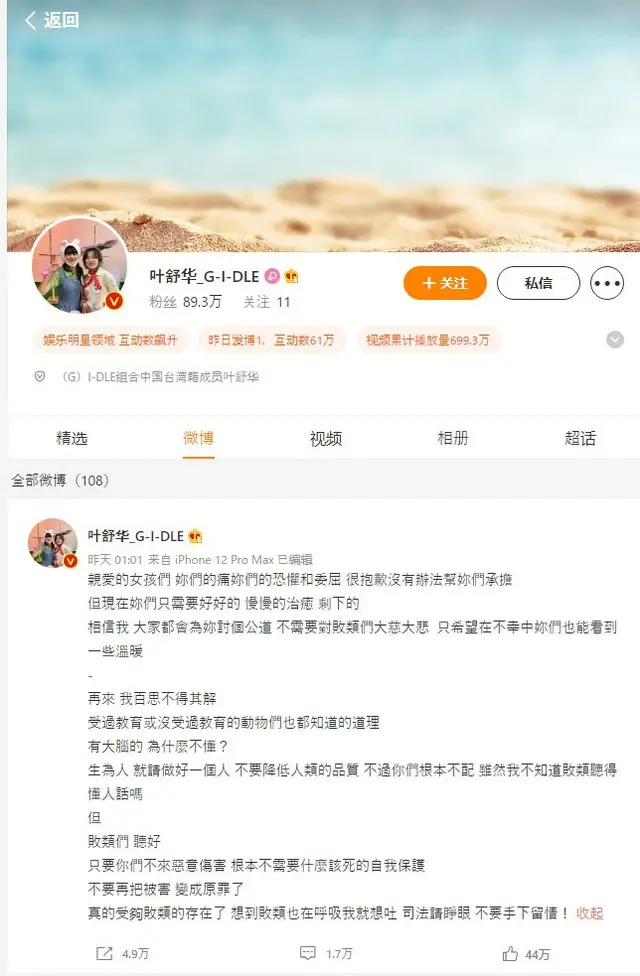This screenshot has height=976, width=640.
Task: Open the 视频 tab
Action: pyautogui.click(x=326, y=438)
